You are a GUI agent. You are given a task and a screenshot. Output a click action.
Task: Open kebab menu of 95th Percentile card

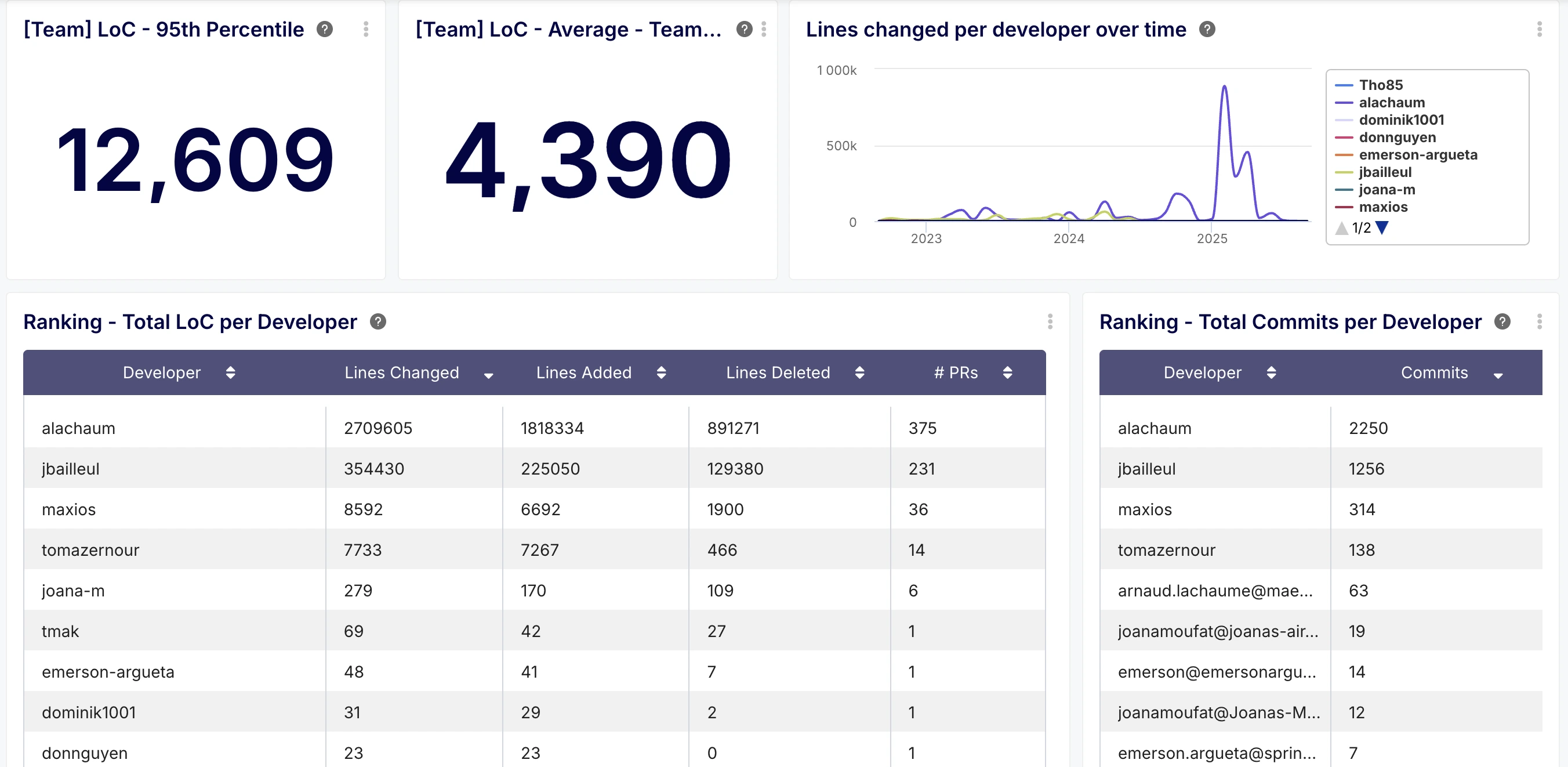click(x=366, y=29)
